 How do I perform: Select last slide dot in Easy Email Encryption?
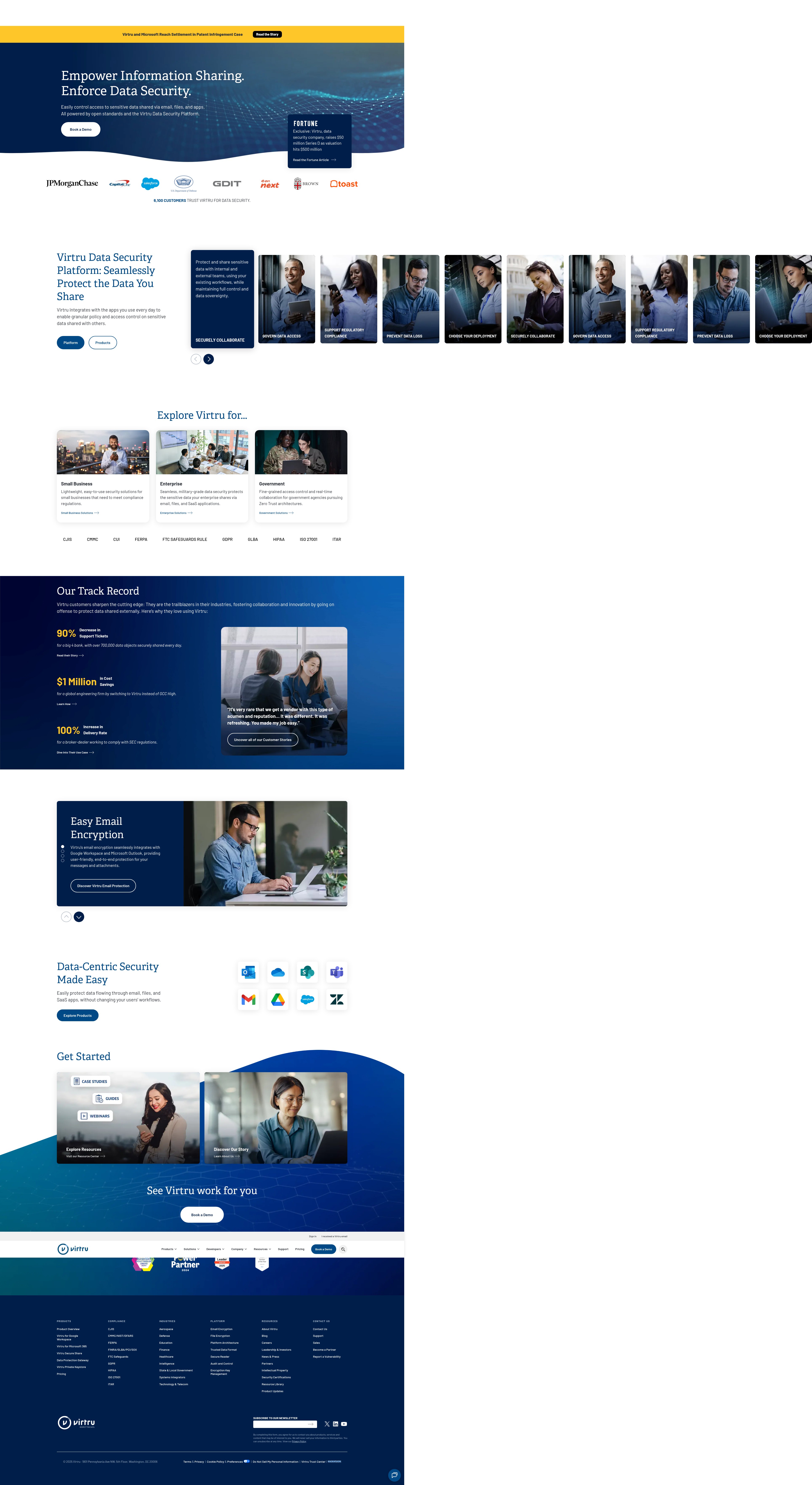pos(62,860)
